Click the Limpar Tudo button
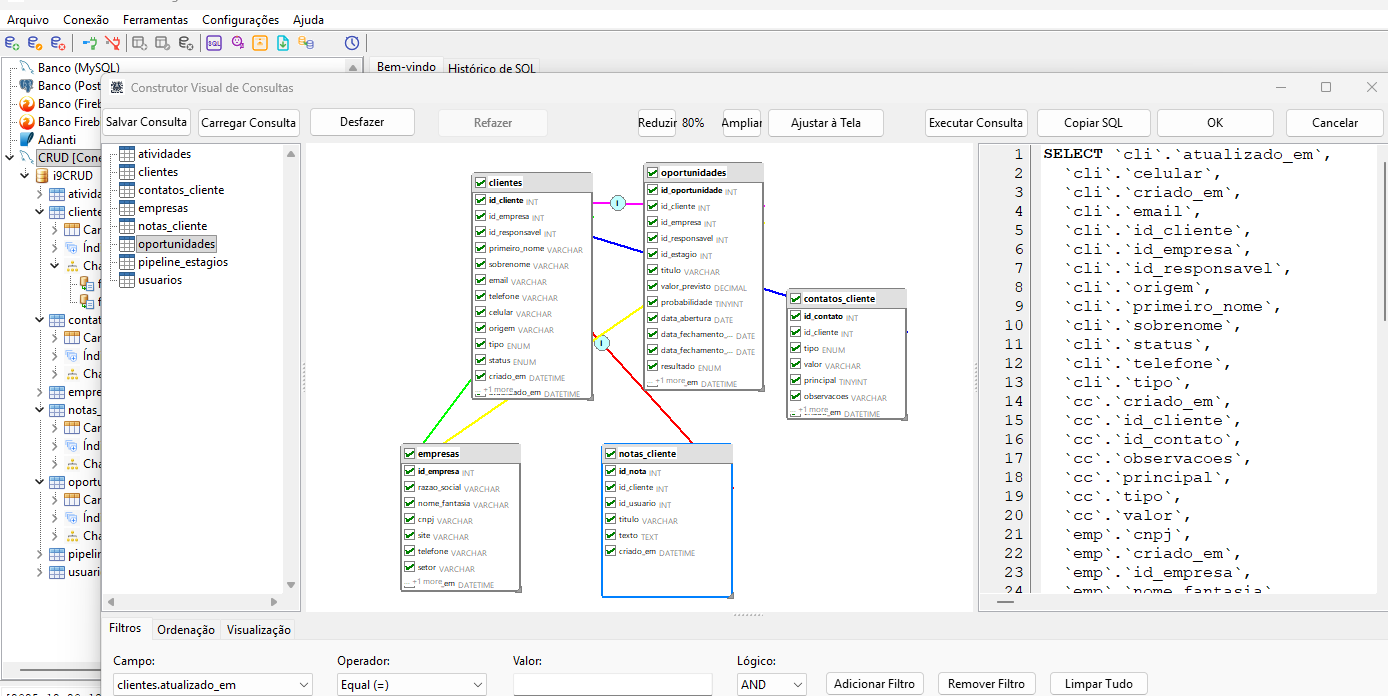 click(x=1099, y=684)
